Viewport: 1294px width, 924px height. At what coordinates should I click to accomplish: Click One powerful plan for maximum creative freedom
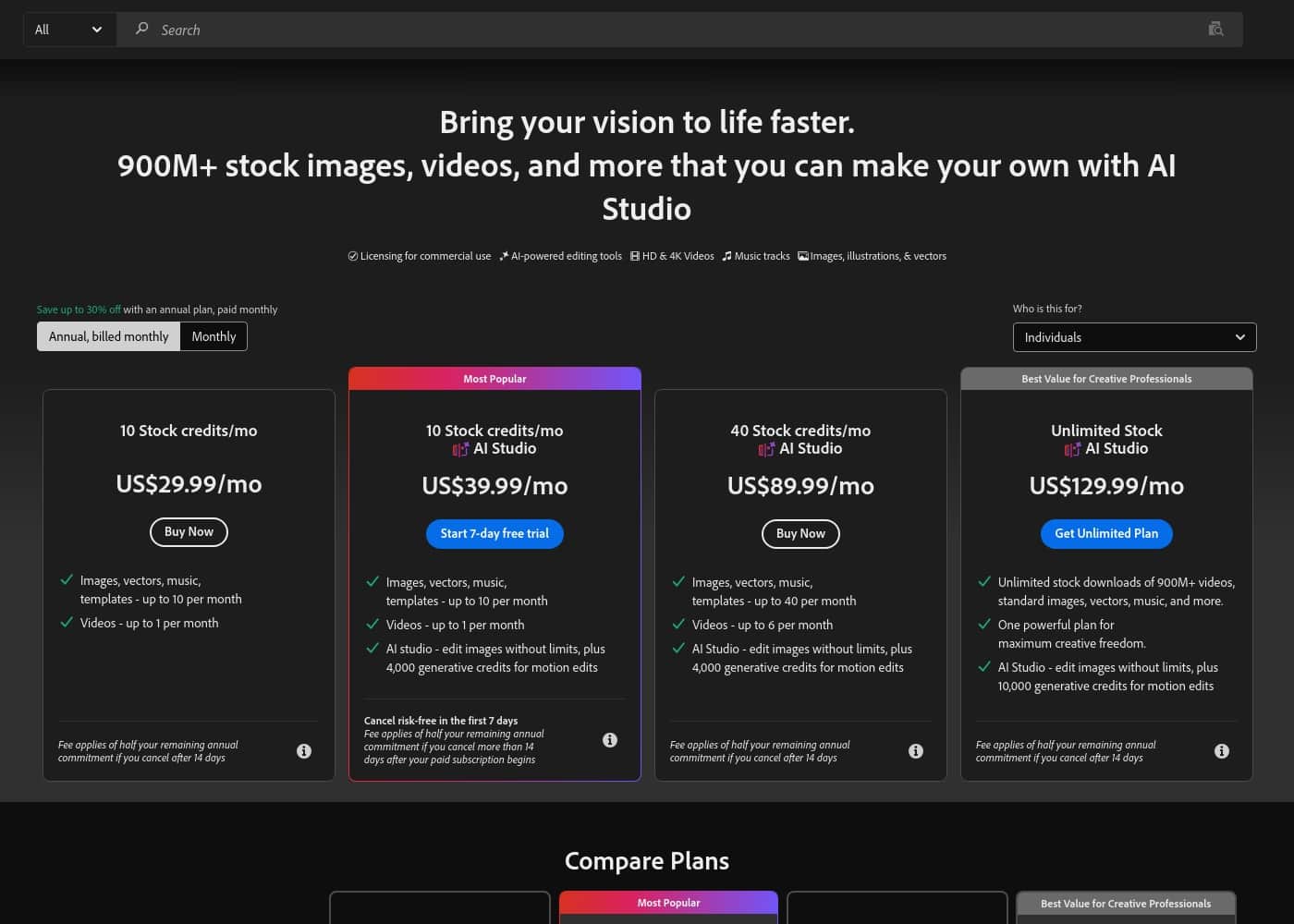(1072, 634)
